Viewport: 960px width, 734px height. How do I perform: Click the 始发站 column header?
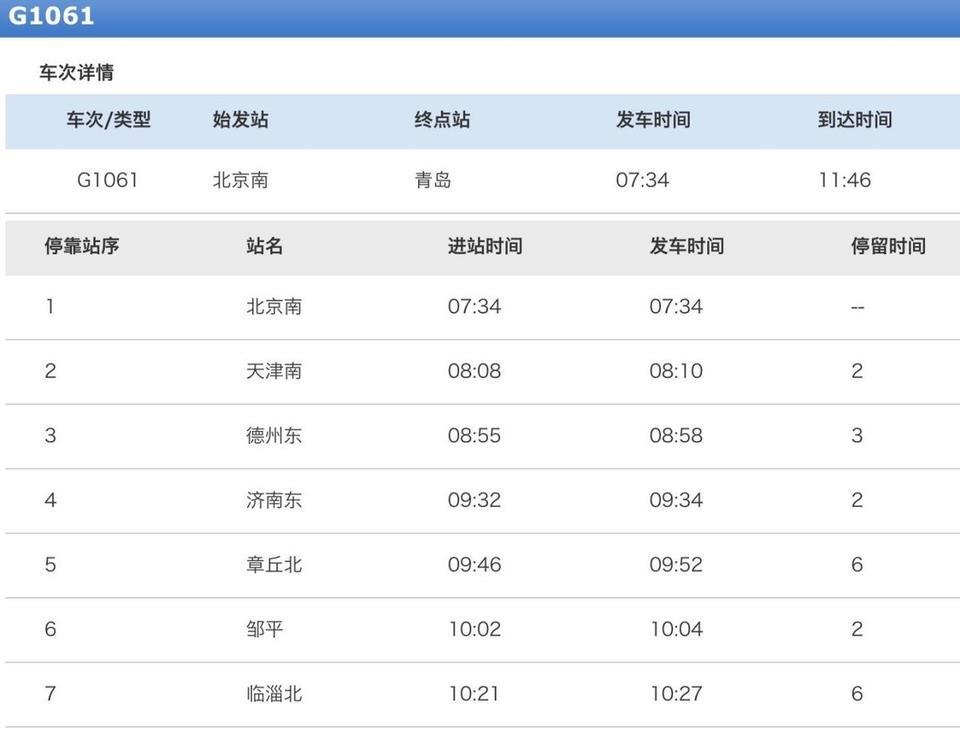pos(241,119)
